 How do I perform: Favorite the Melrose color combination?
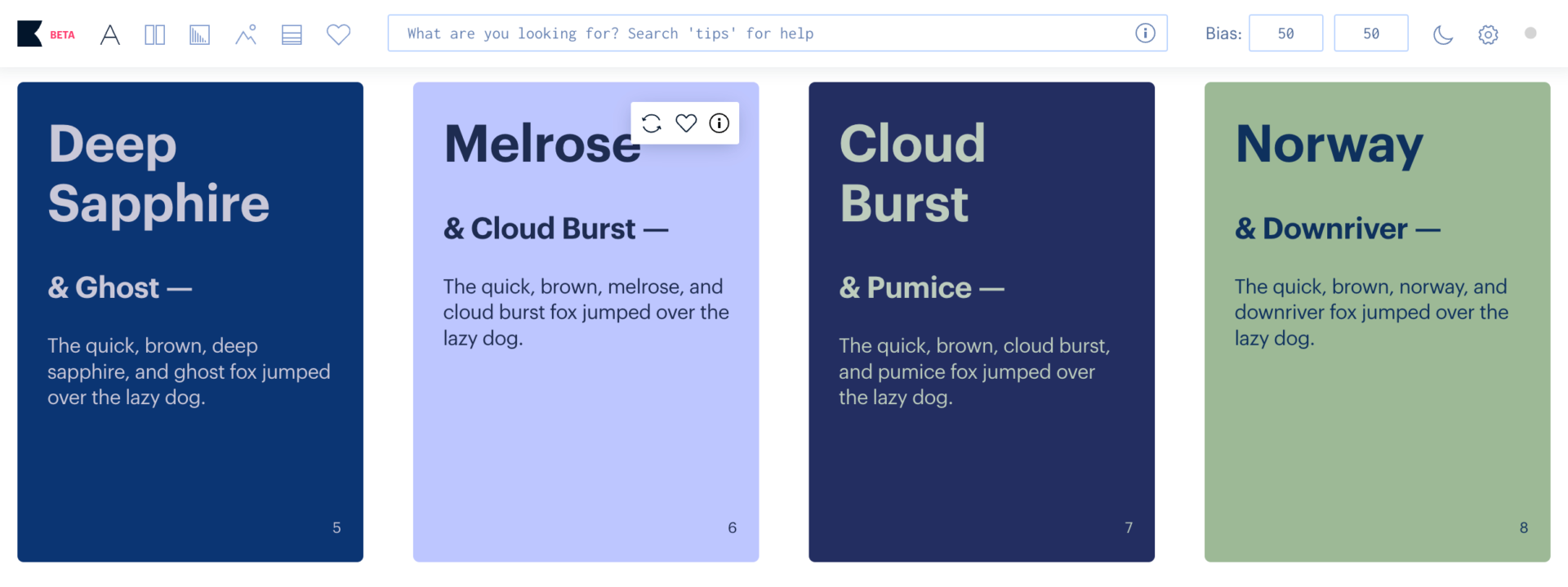[x=686, y=123]
